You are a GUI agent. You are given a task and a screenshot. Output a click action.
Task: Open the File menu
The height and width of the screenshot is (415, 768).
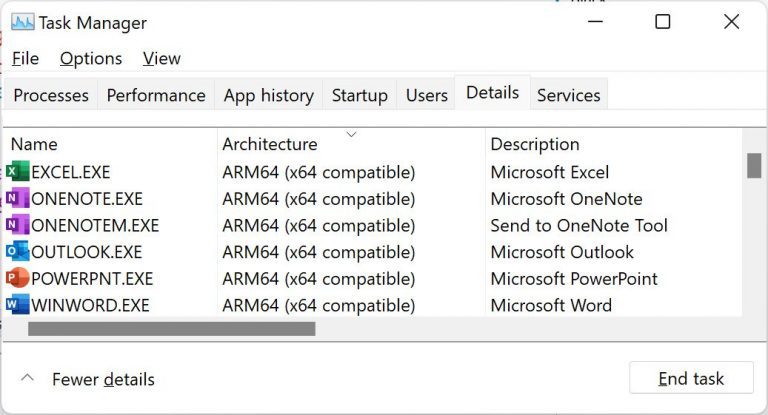point(25,58)
